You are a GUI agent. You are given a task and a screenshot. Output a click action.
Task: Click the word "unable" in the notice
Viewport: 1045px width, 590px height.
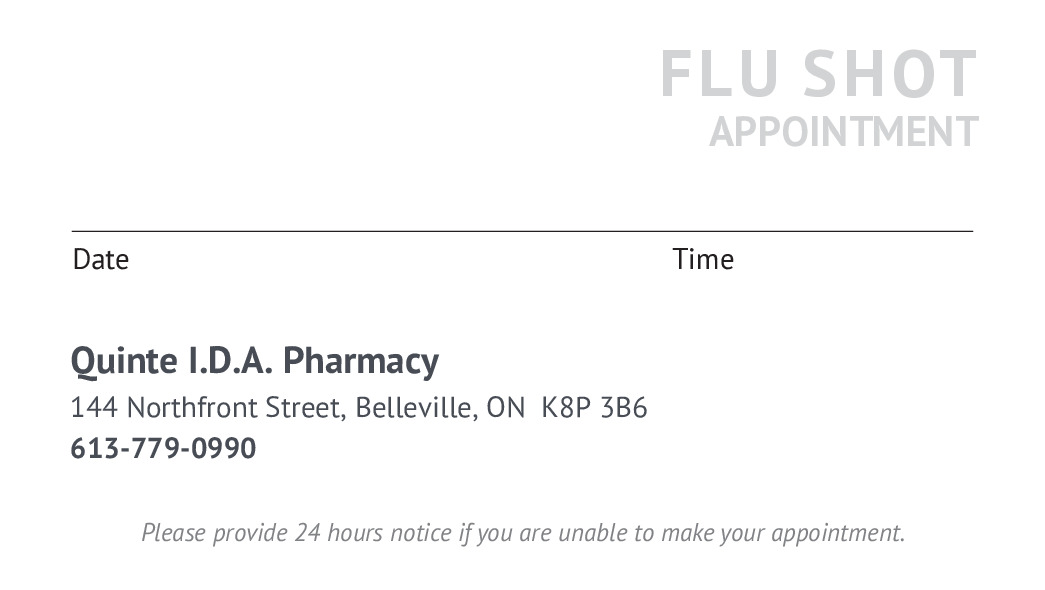click(x=591, y=533)
